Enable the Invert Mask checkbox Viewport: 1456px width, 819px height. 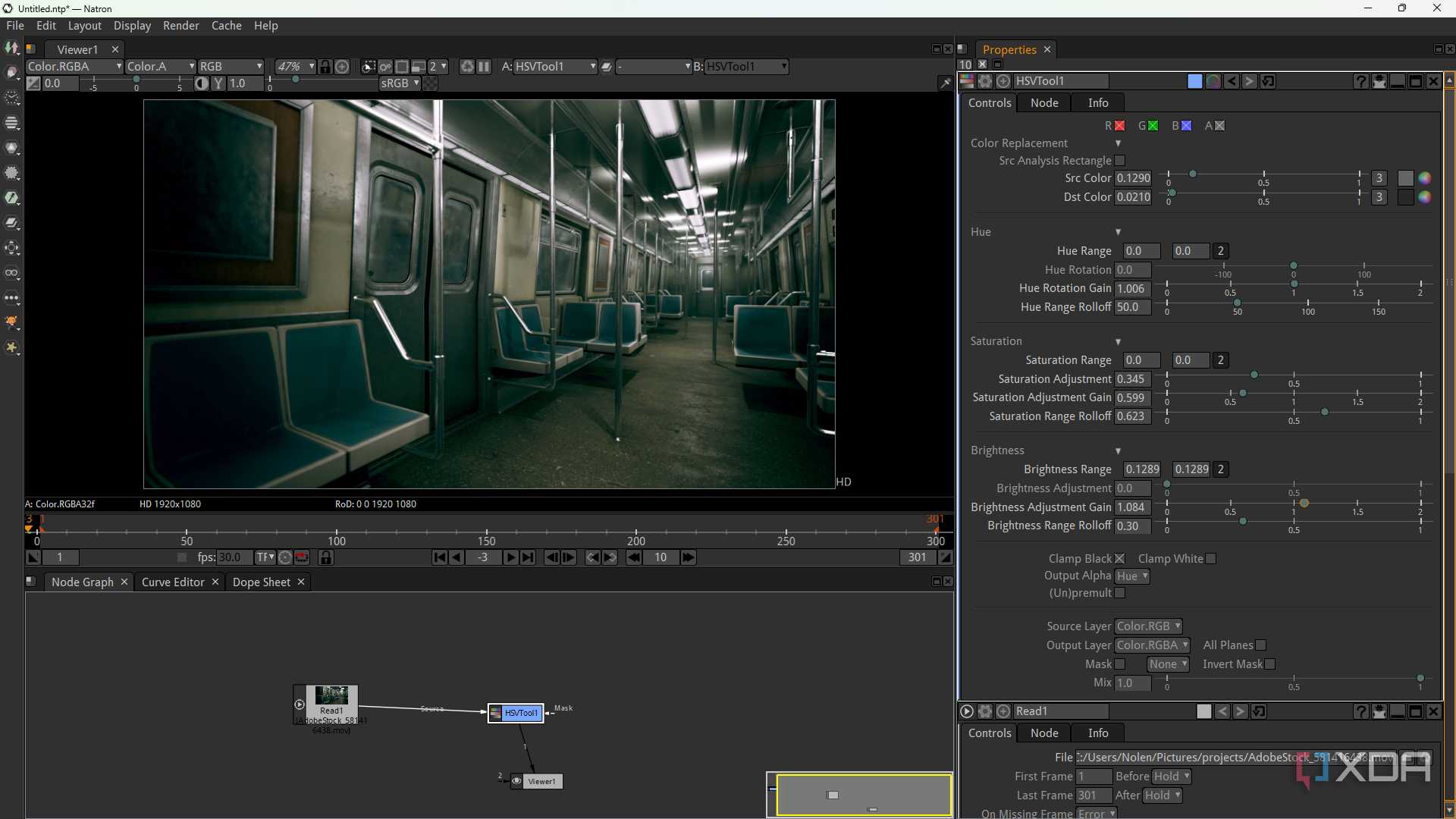1270,664
